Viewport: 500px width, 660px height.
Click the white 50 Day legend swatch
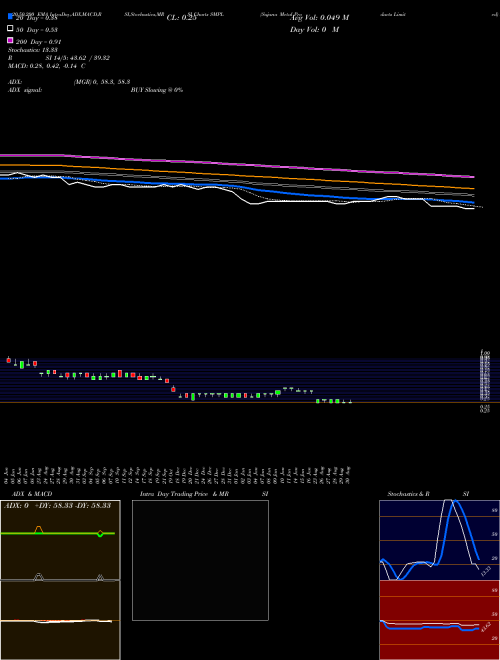pos(10,29)
